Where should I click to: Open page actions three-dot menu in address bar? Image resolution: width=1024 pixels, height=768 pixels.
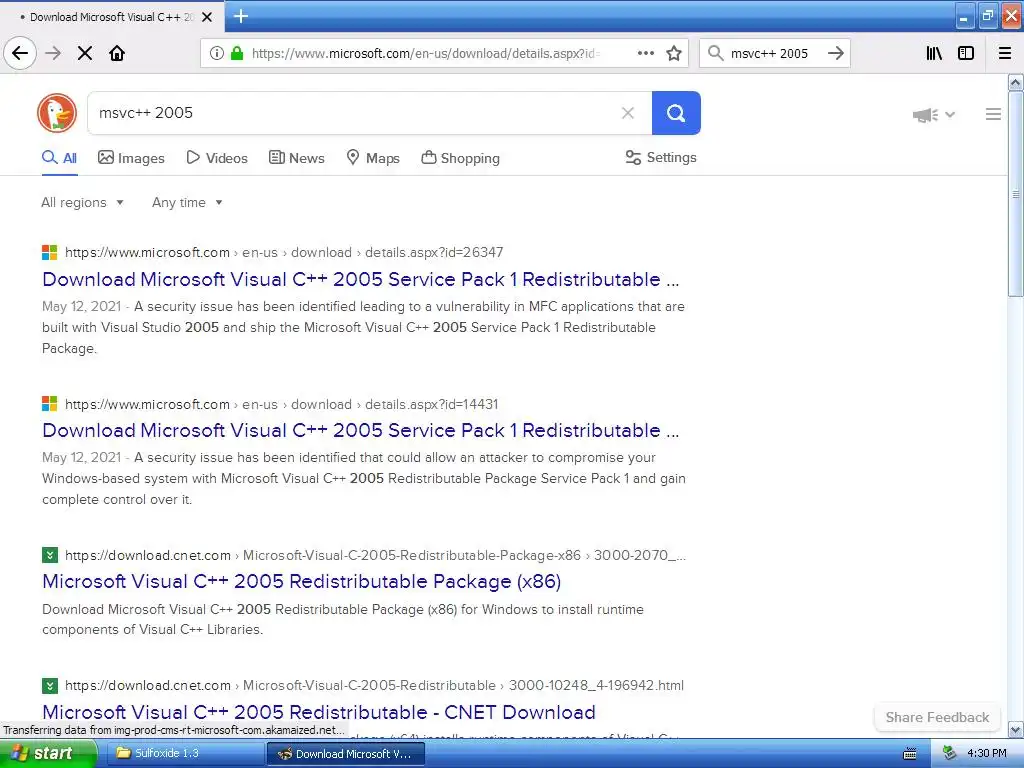coord(645,53)
